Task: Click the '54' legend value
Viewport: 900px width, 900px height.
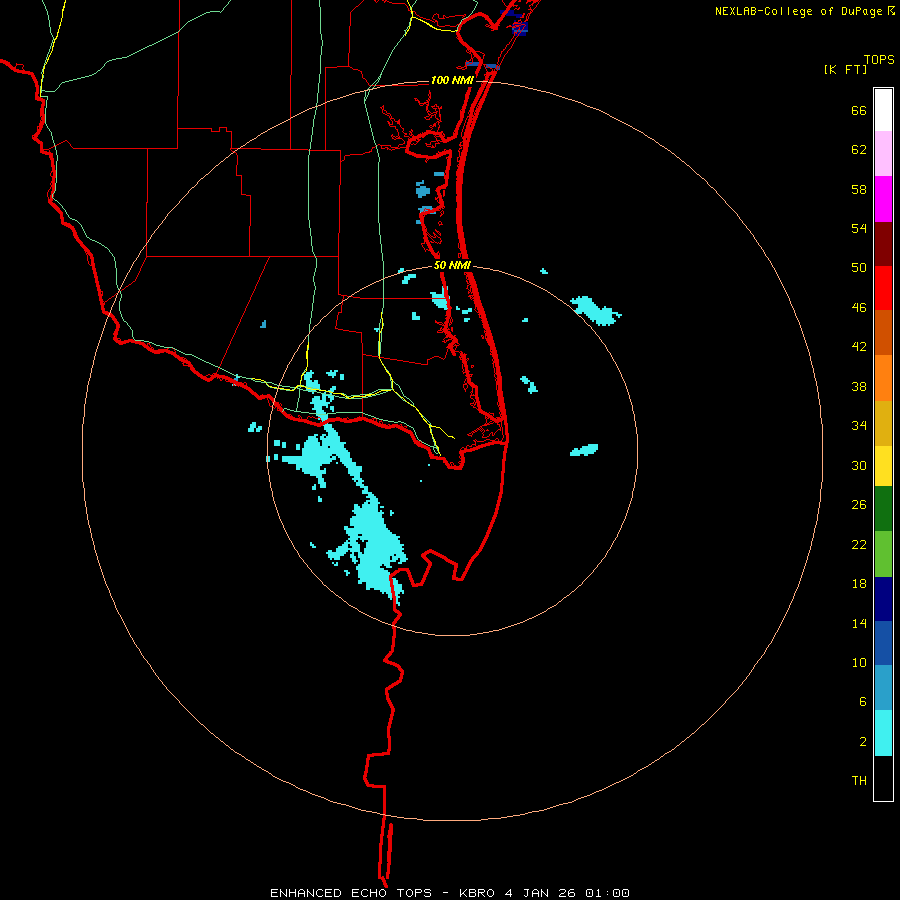Action: 859,228
